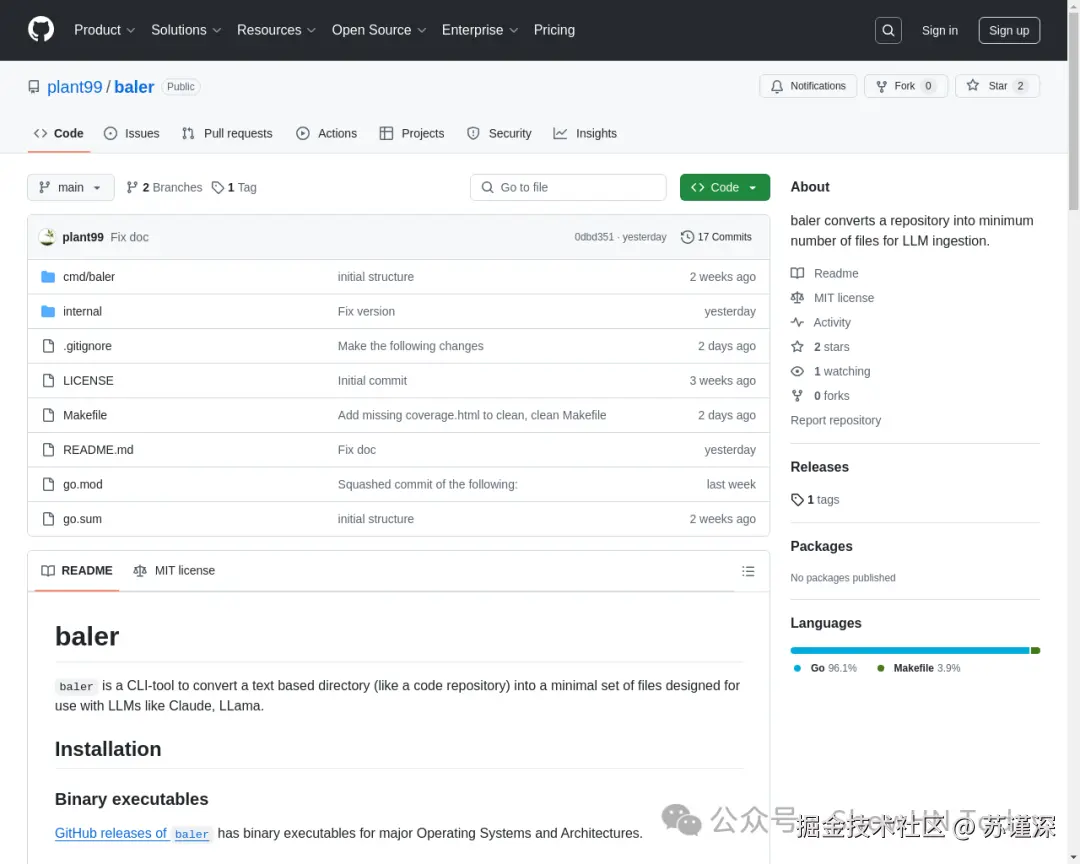Open Readme link in About sidebar
Image resolution: width=1080 pixels, height=864 pixels.
click(824, 274)
